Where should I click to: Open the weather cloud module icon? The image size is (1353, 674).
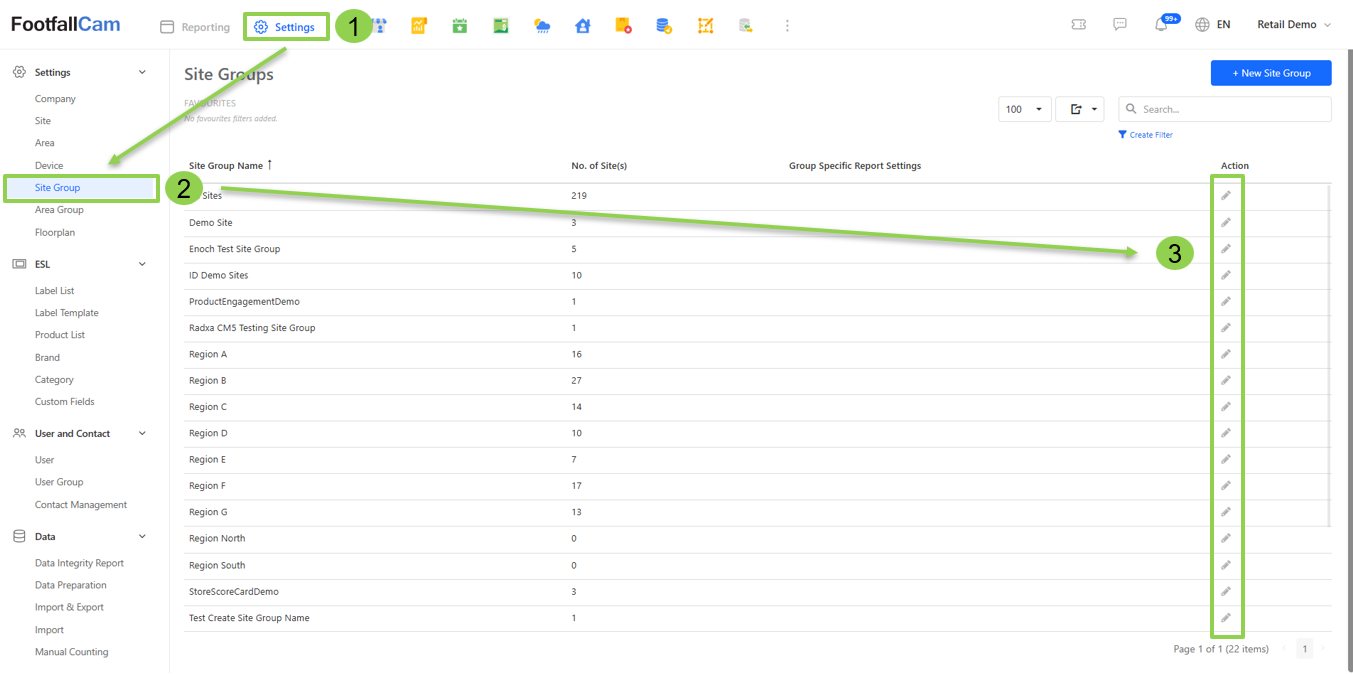[542, 27]
